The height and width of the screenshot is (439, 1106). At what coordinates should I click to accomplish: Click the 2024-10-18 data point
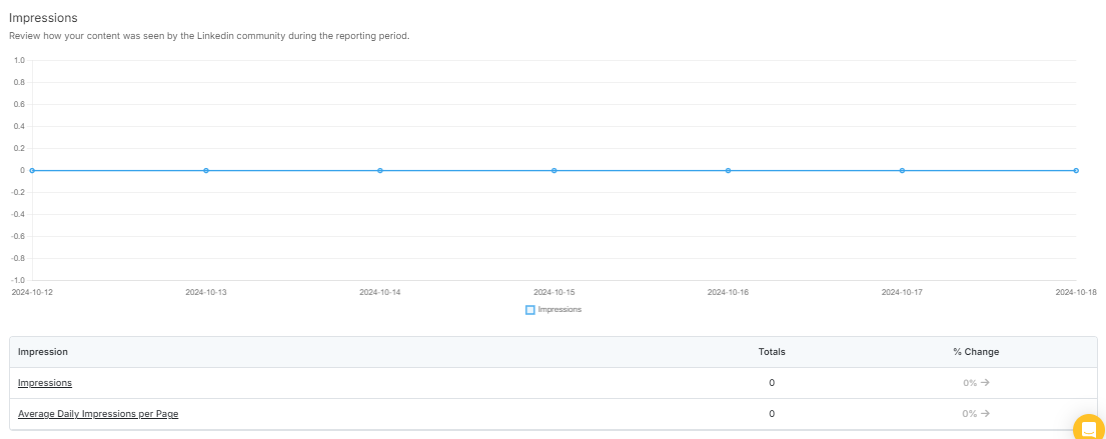click(1076, 171)
